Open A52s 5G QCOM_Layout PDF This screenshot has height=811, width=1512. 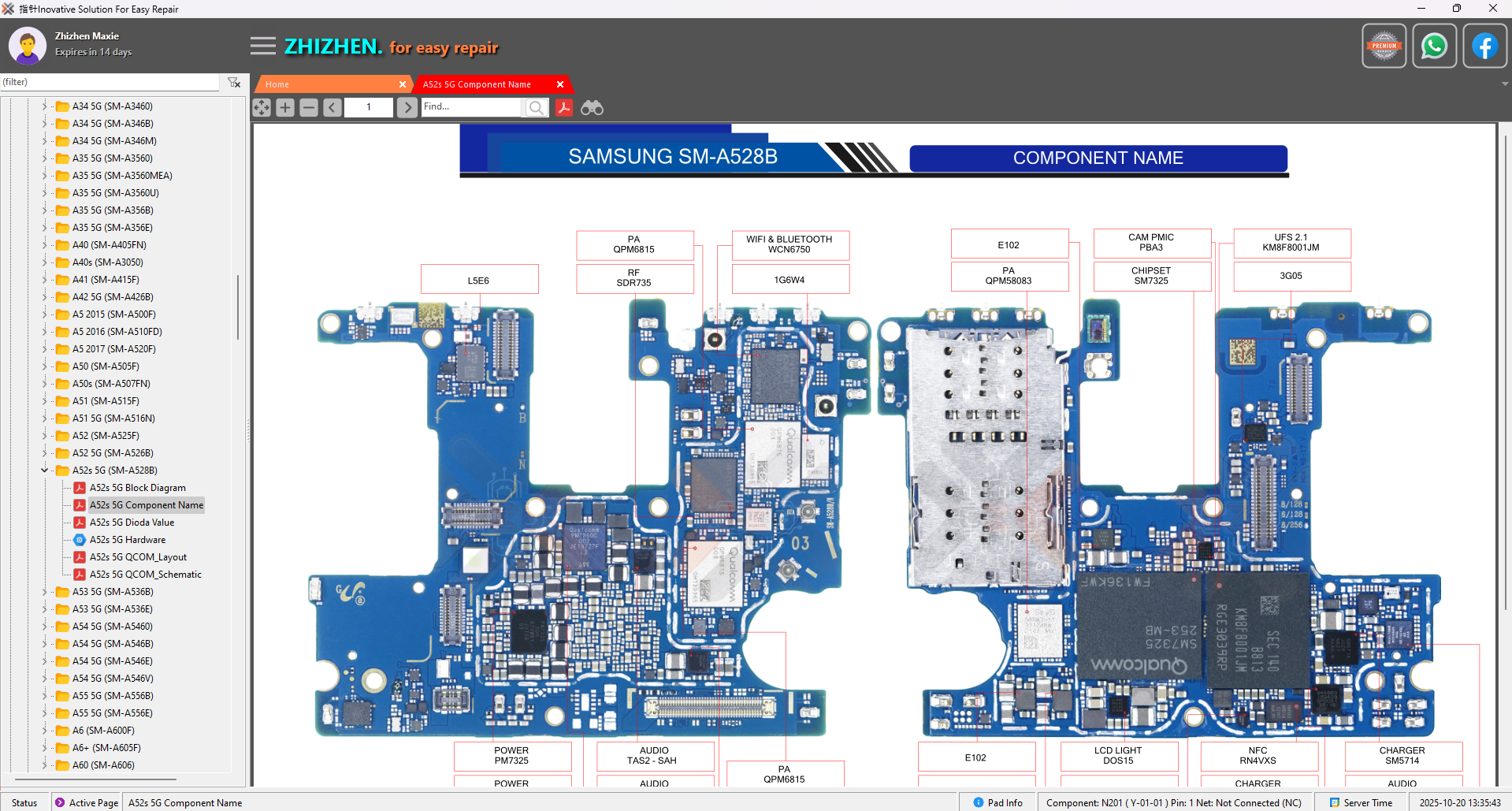point(138,557)
